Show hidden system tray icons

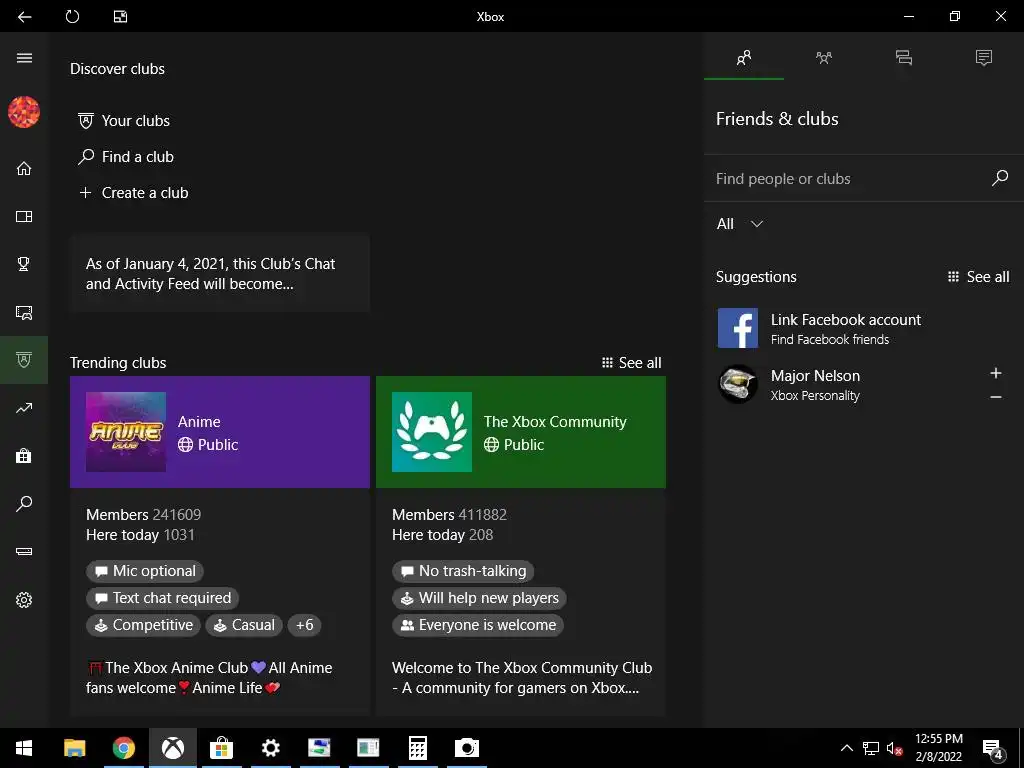tap(846, 748)
